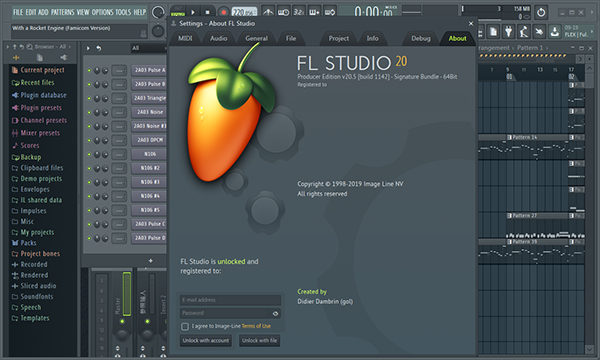Open the plugin picker plug icon
The image size is (600, 360).
[x=509, y=32]
